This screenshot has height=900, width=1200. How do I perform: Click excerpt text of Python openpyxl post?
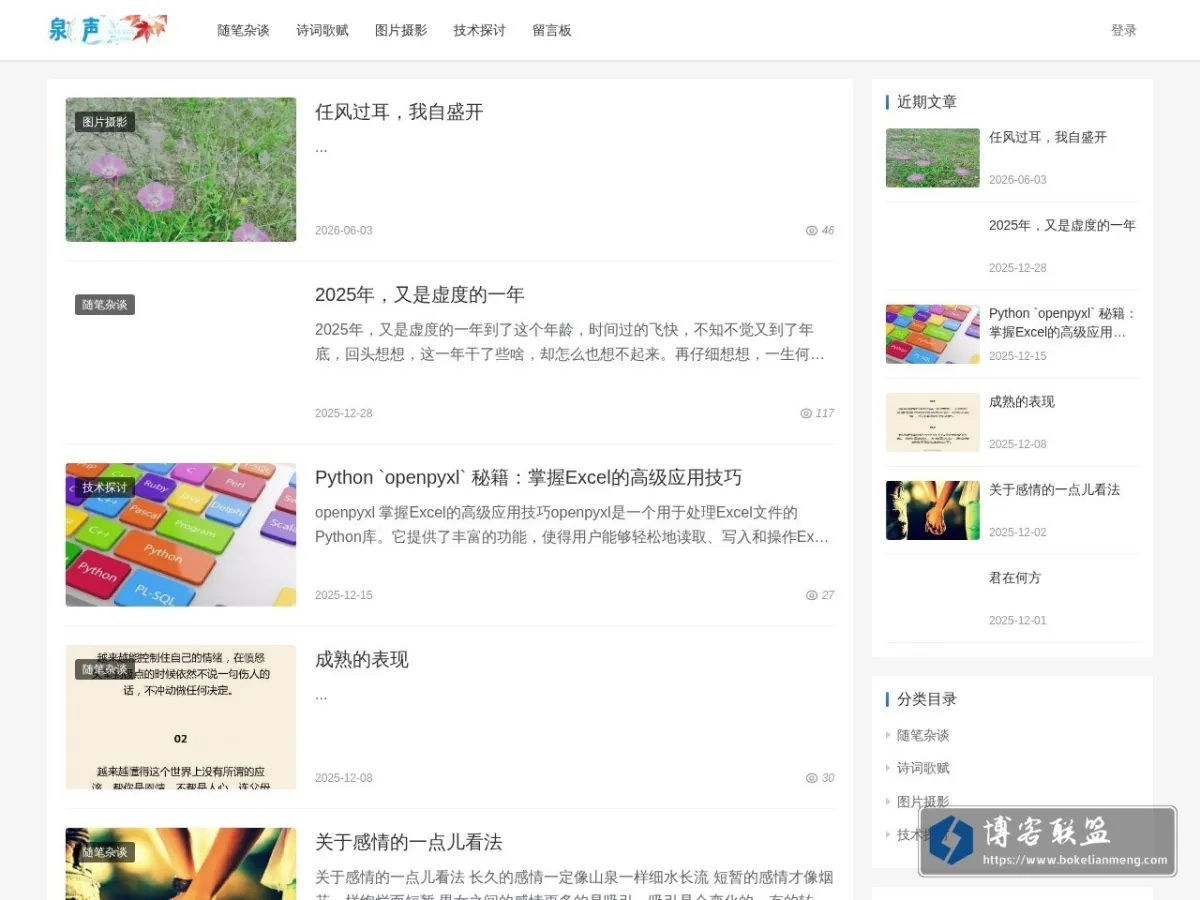coord(571,525)
